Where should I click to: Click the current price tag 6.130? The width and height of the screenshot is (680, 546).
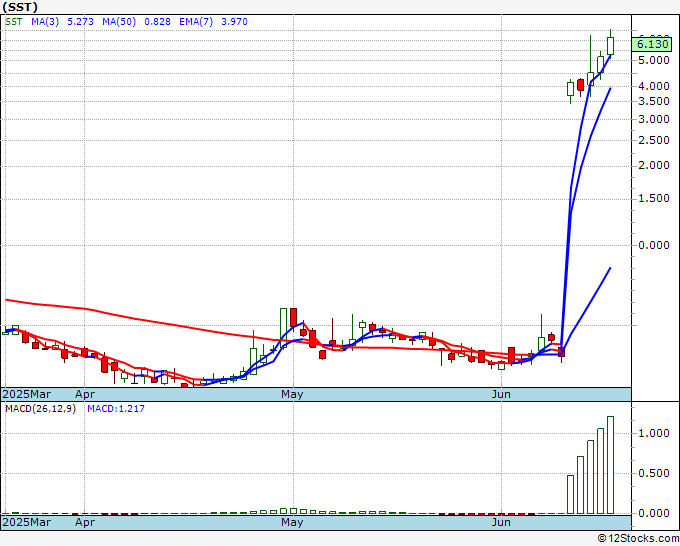point(652,44)
